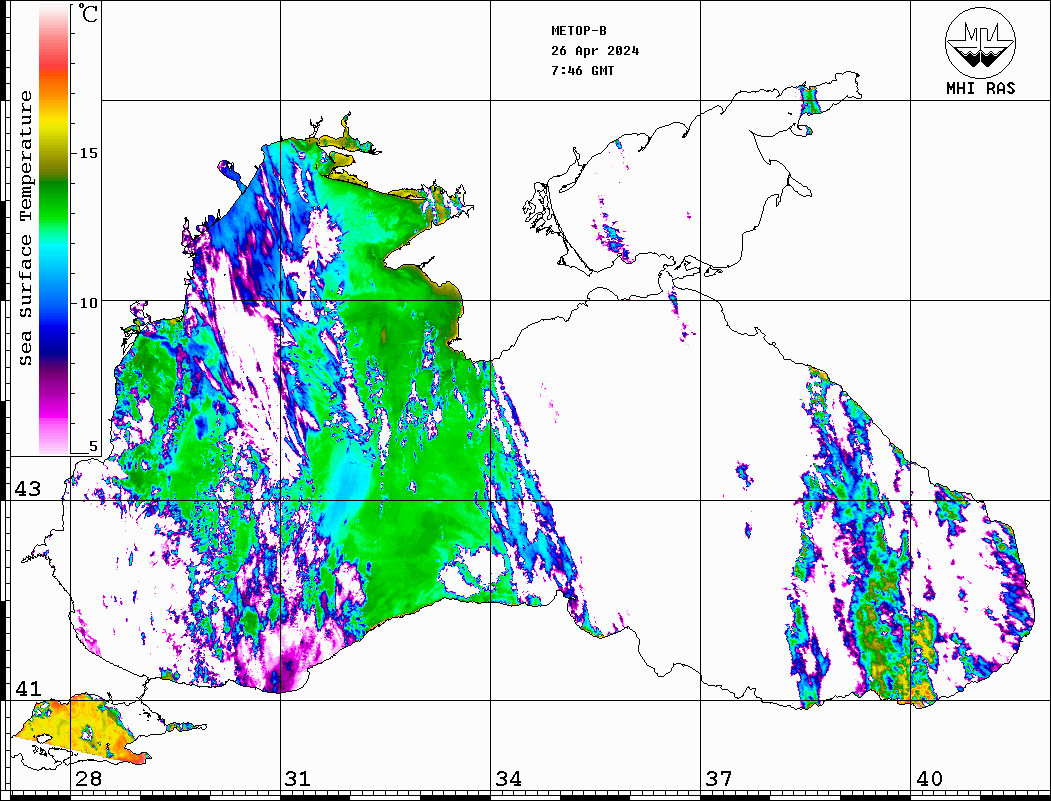
Task: Click the red-orange band of color scale
Action: [54, 74]
